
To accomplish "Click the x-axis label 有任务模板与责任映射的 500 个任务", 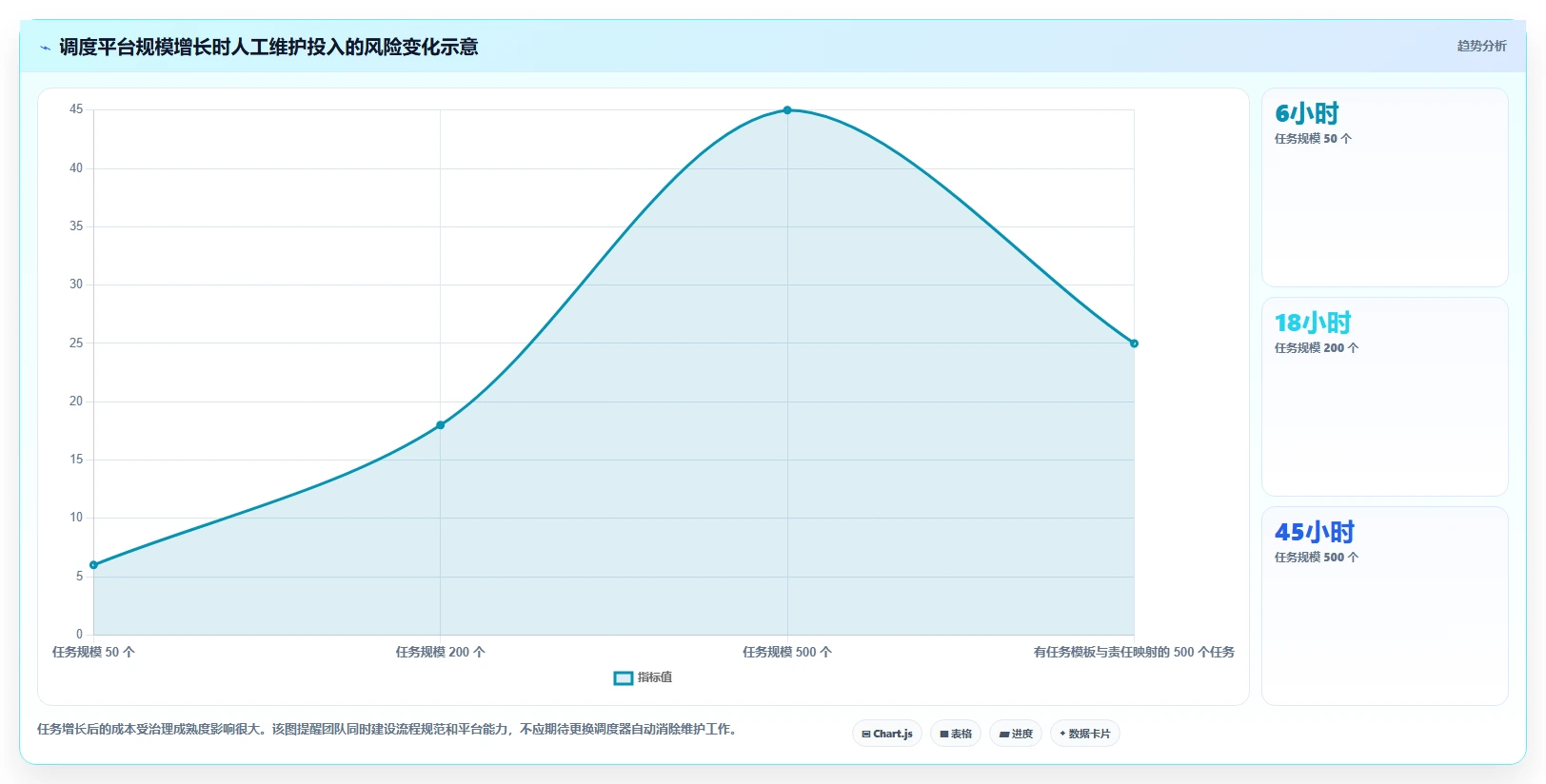I will (x=1134, y=652).
